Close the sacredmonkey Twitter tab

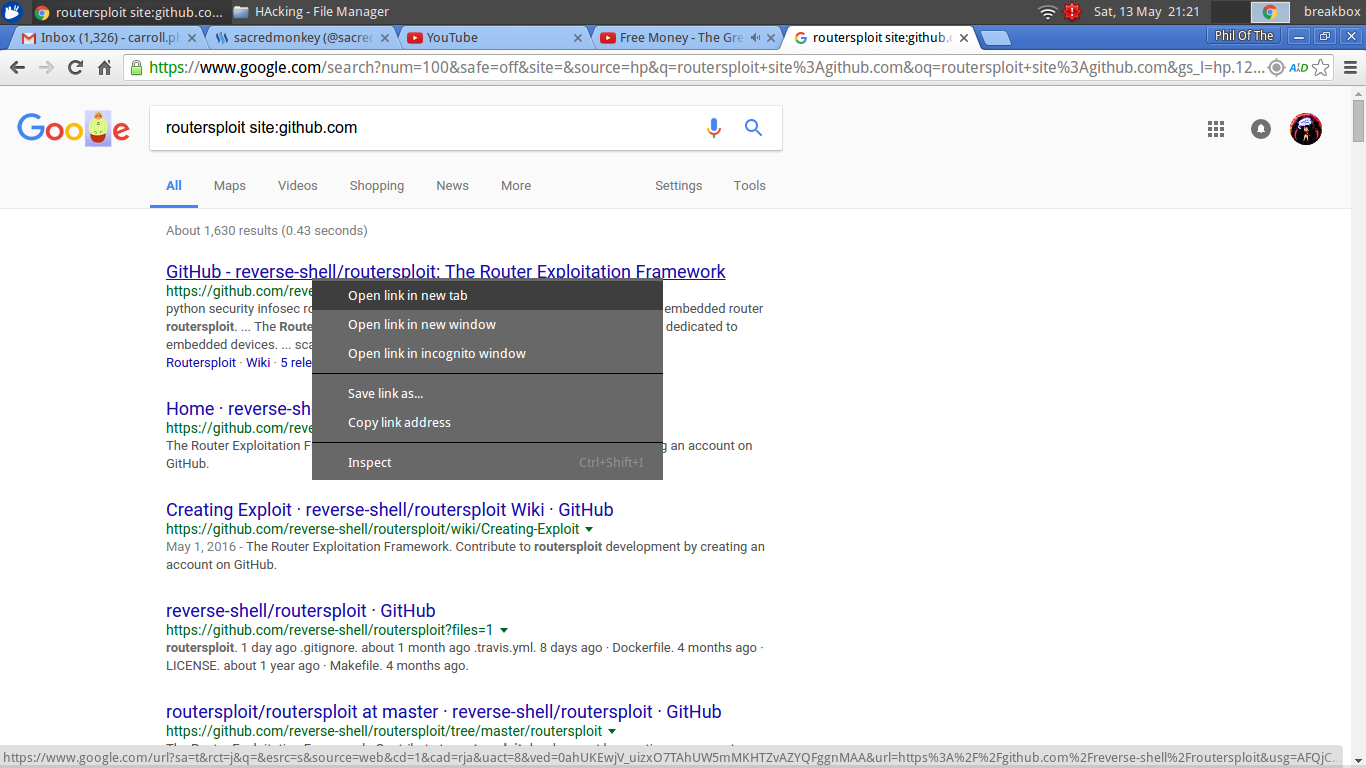385,38
